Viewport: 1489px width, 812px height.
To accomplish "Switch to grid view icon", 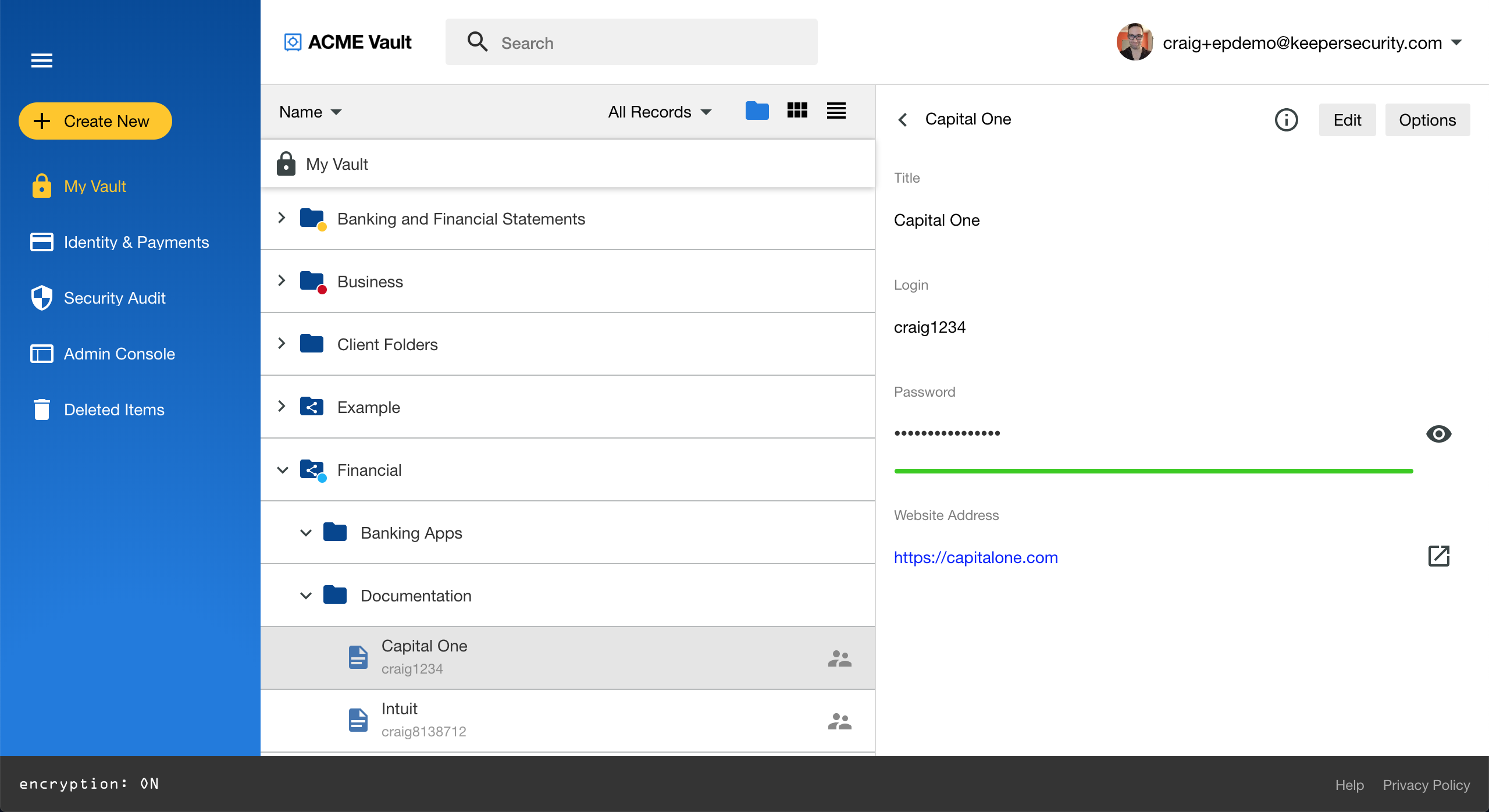I will pos(797,111).
